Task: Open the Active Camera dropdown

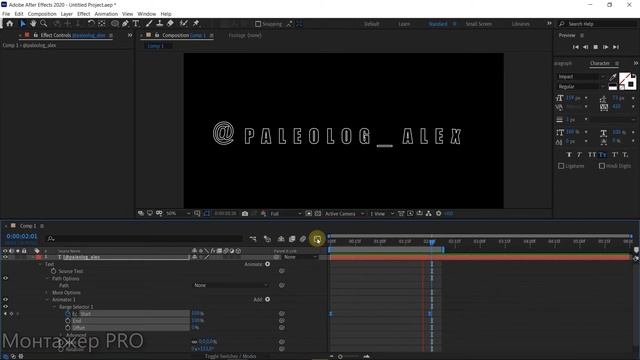Action: [x=344, y=213]
